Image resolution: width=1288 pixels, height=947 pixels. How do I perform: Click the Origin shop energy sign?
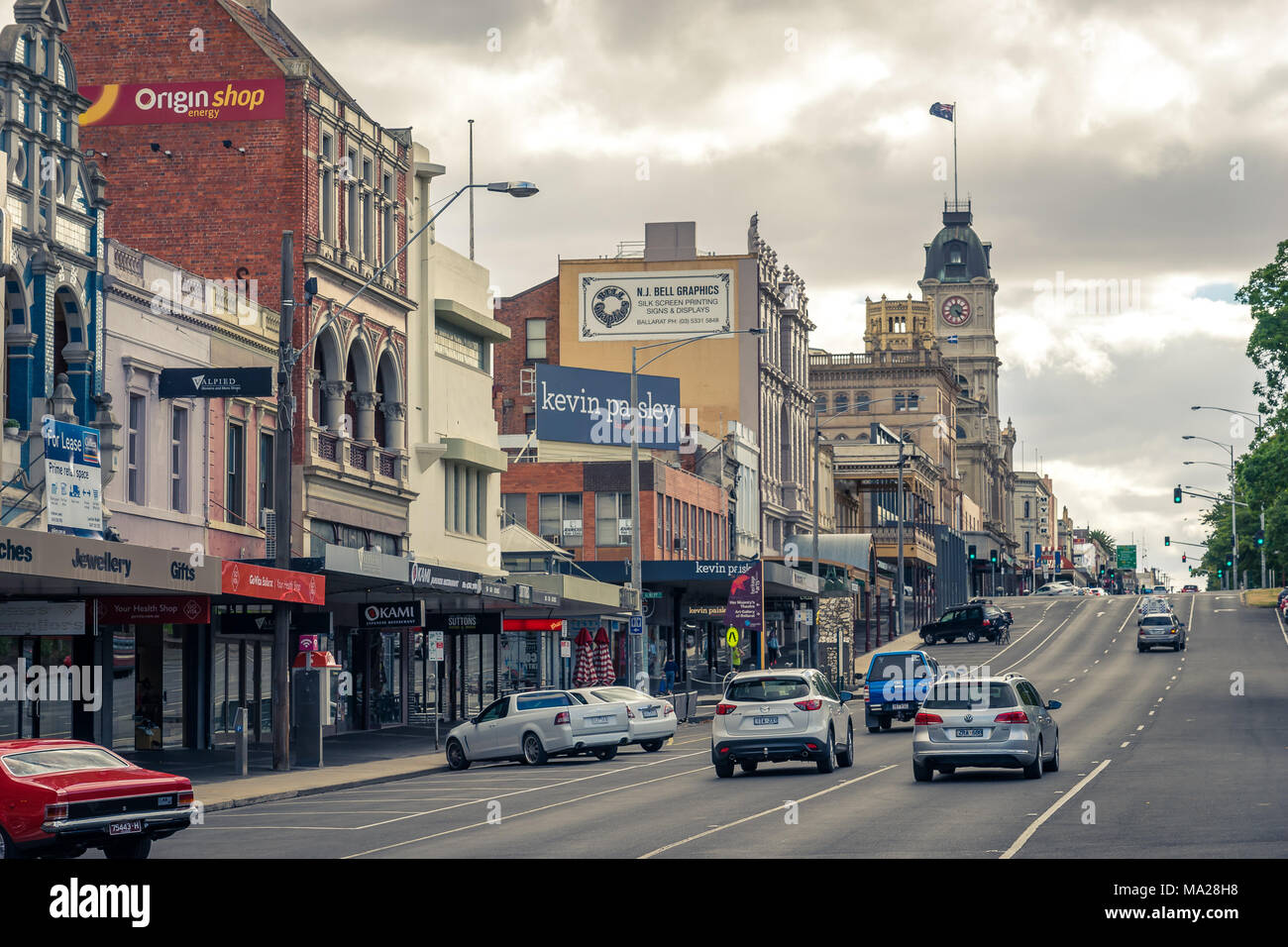pyautogui.click(x=181, y=102)
